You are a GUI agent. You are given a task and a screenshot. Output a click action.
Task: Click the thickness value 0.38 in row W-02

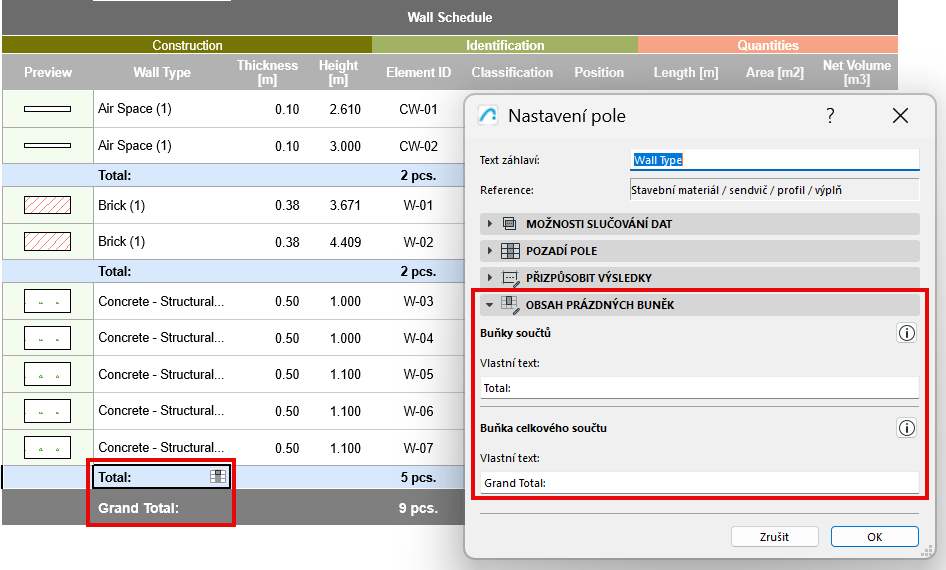[287, 242]
